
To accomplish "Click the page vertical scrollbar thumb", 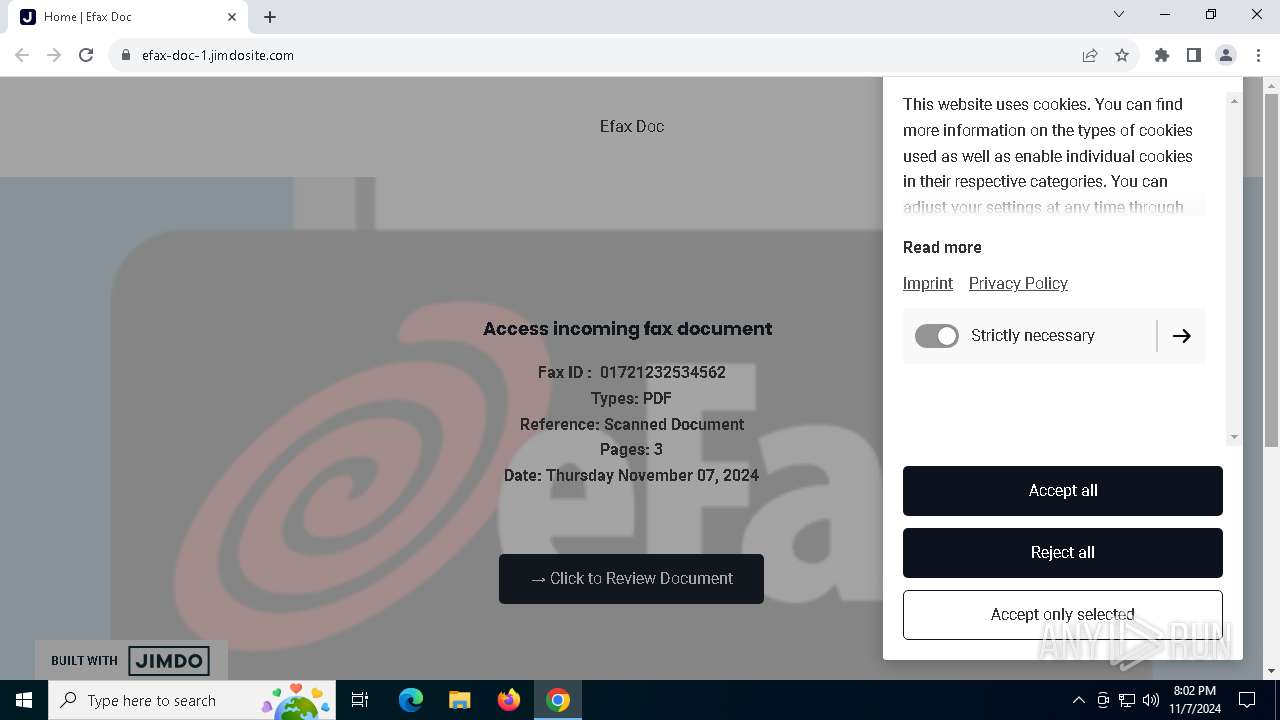I will (1271, 270).
